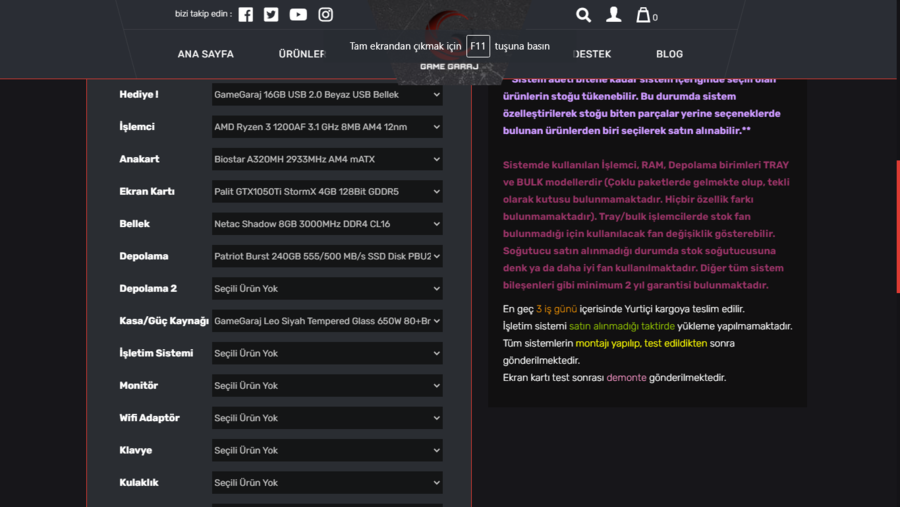
Task: Expand the İşlemci dropdown with AMD Ryzen 3
Action: point(327,127)
